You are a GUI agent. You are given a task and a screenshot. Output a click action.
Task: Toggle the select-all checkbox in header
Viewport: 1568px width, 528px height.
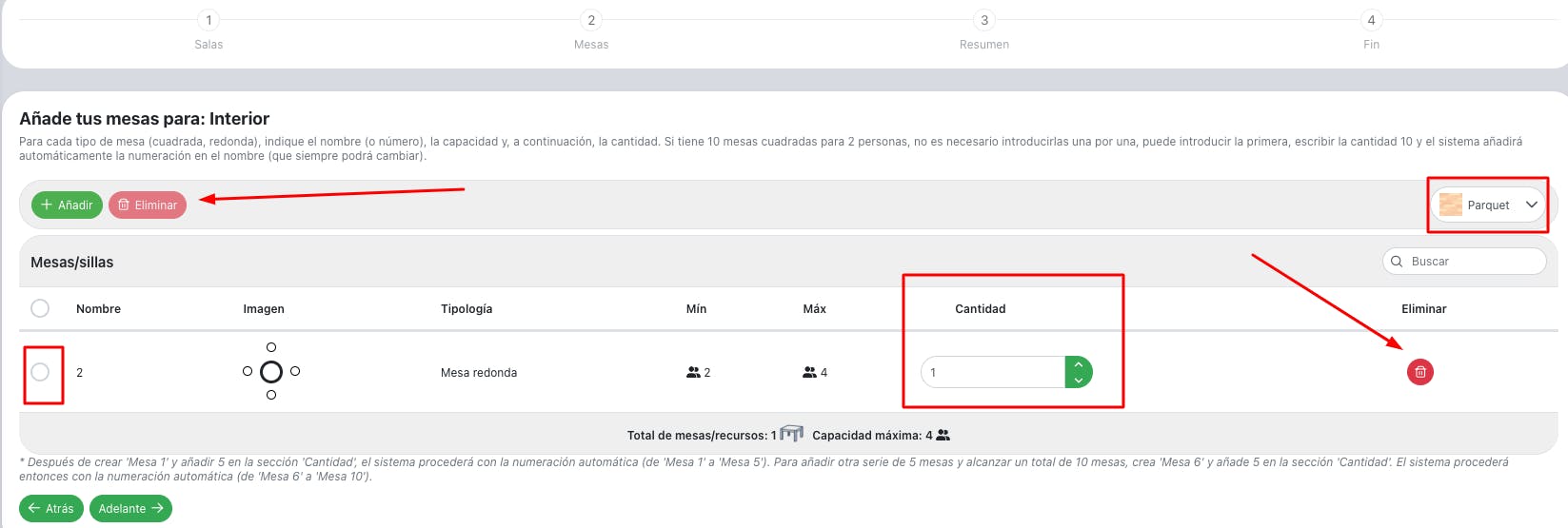(x=40, y=308)
